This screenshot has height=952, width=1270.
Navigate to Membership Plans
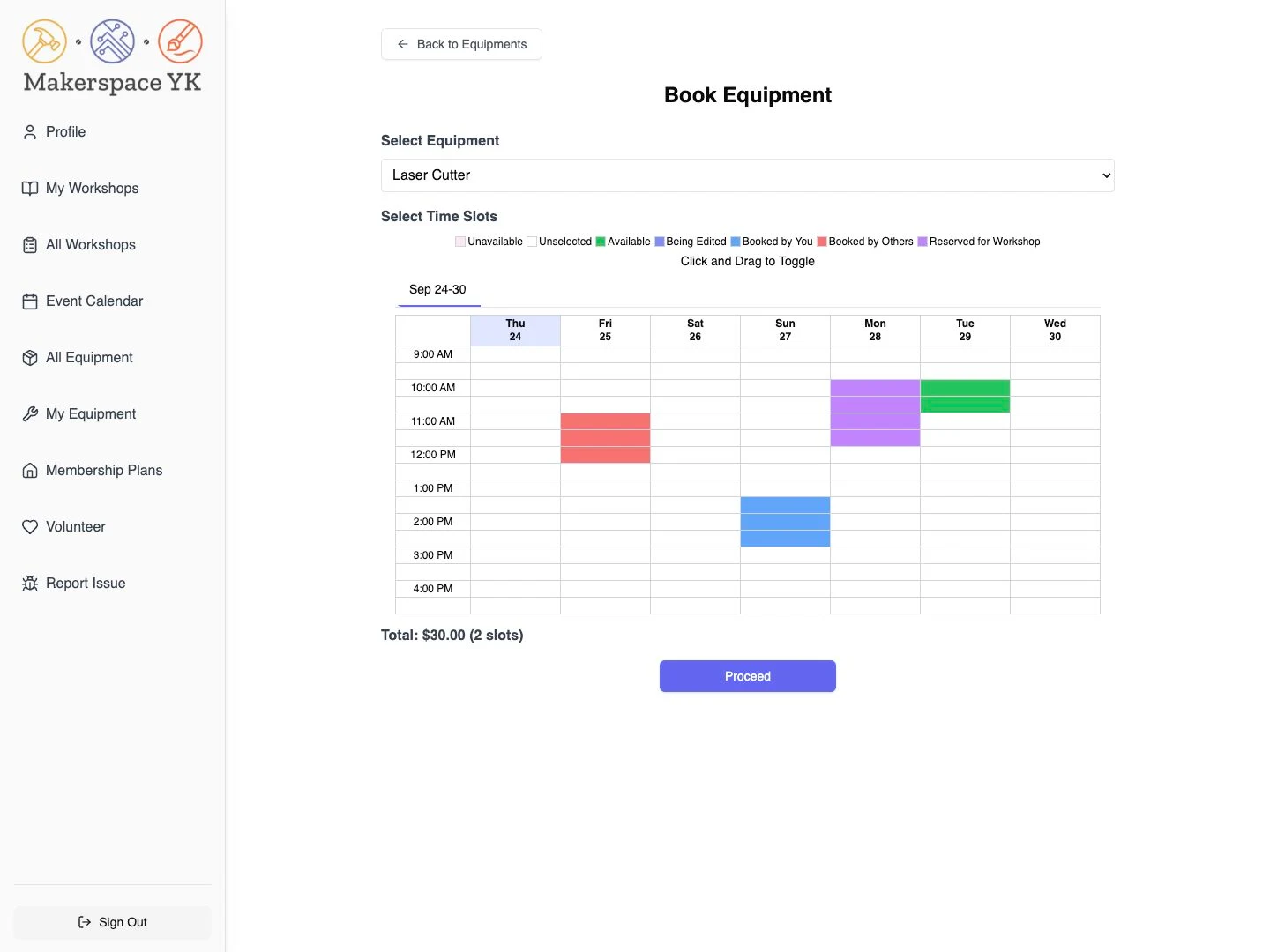[104, 471]
